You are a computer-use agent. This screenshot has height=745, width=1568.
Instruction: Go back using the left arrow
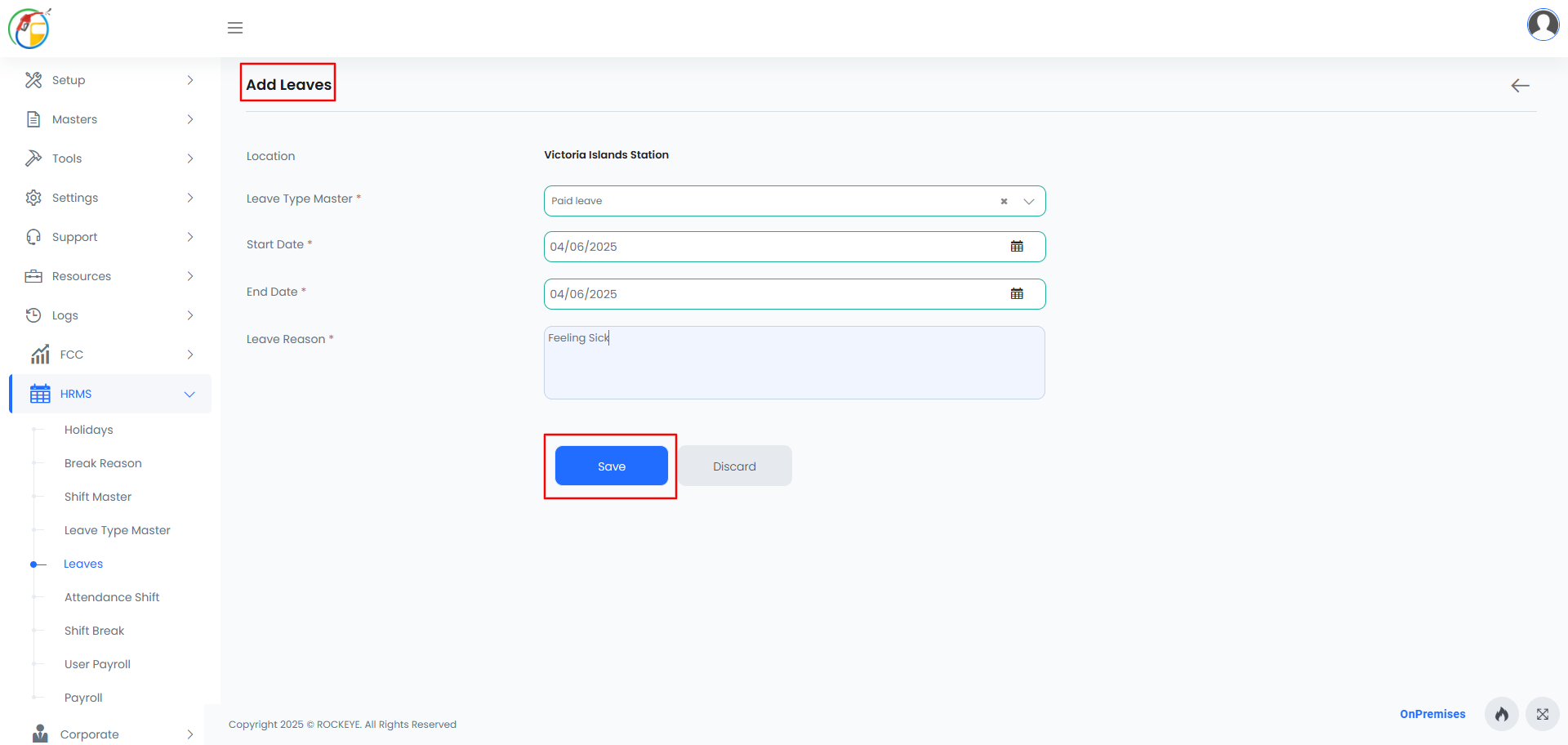tap(1520, 86)
